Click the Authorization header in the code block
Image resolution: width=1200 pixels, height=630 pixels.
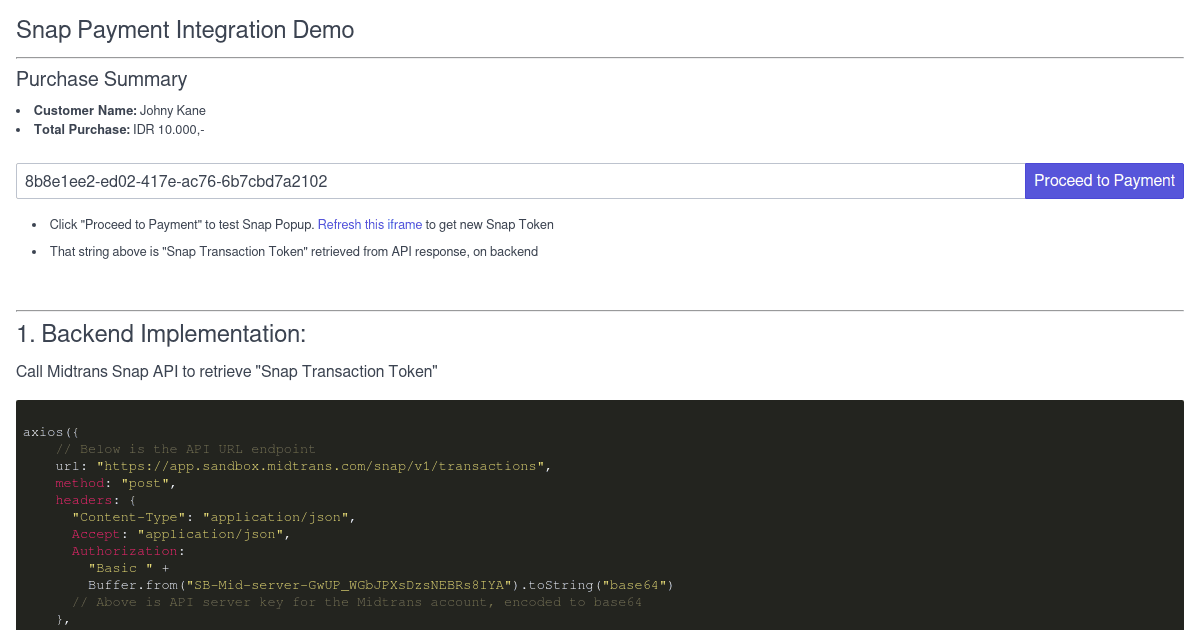pyautogui.click(x=124, y=551)
